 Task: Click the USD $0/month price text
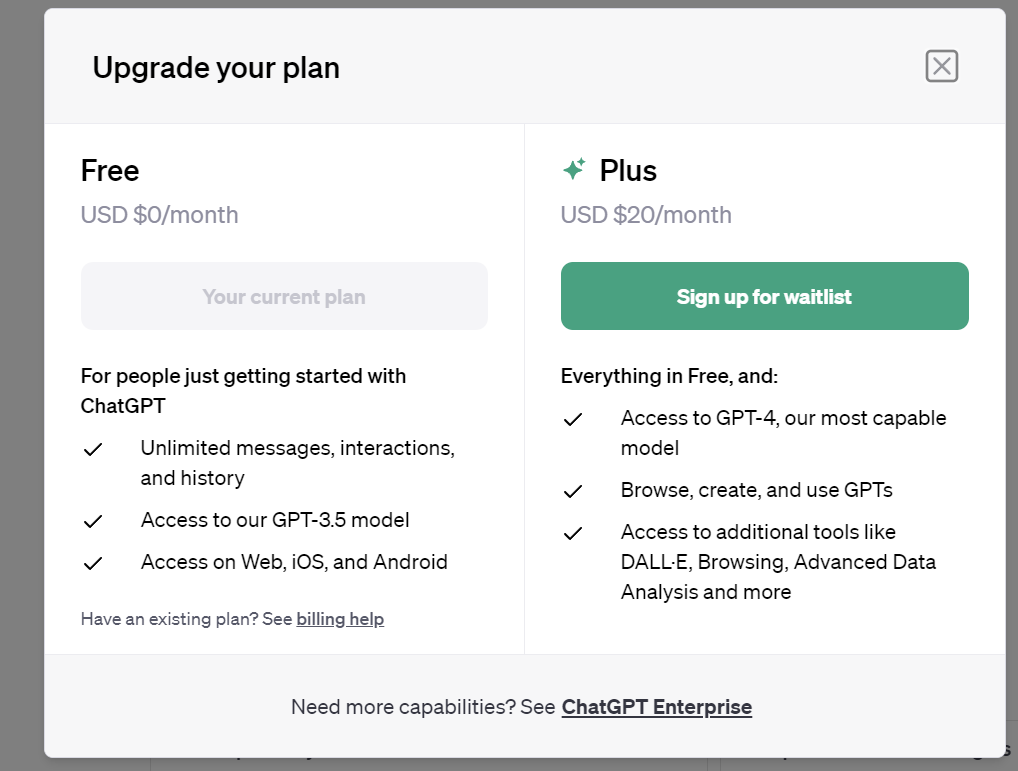tap(160, 215)
